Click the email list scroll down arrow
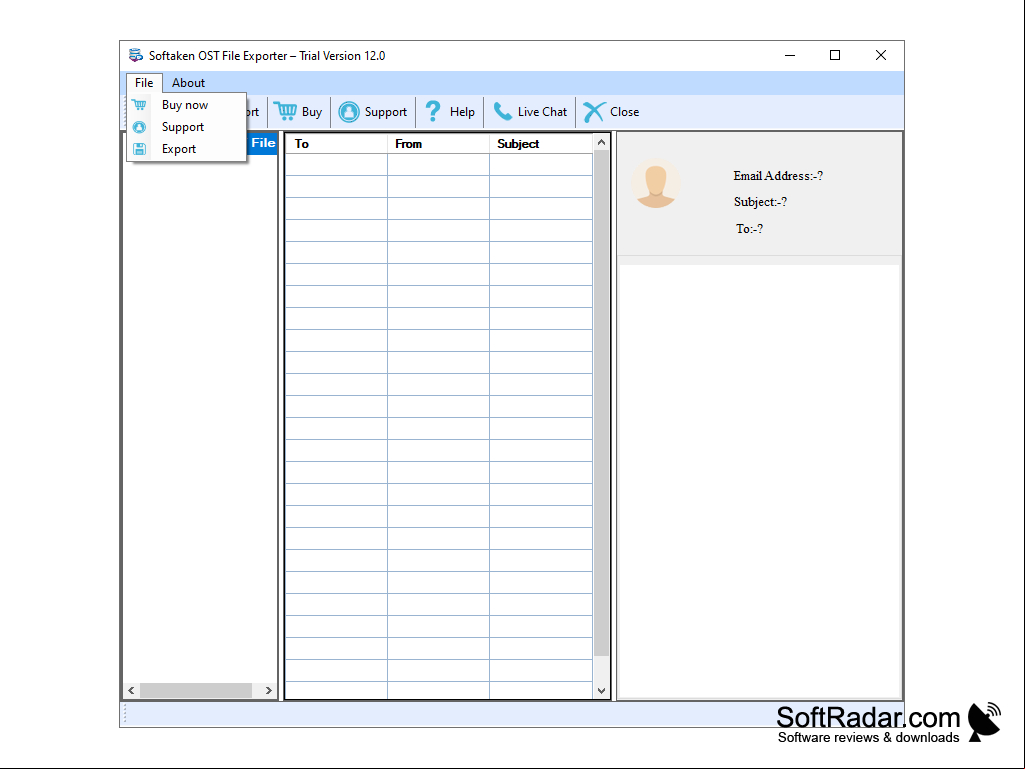The width and height of the screenshot is (1025, 769). 601,691
